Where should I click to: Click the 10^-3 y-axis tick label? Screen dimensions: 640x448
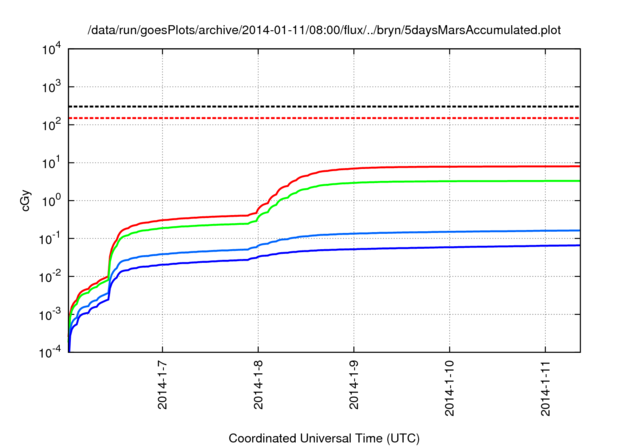coord(52,315)
